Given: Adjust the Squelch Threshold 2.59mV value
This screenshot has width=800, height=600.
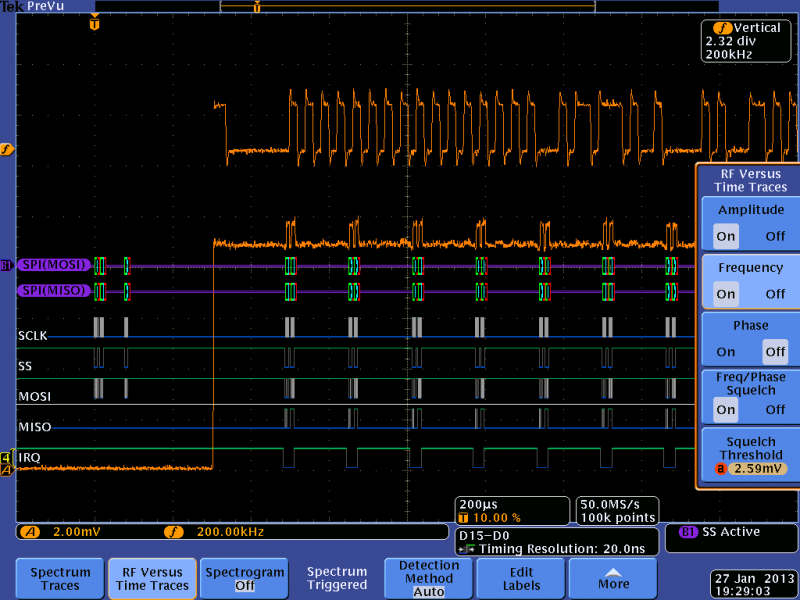Looking at the screenshot, I should [x=757, y=468].
